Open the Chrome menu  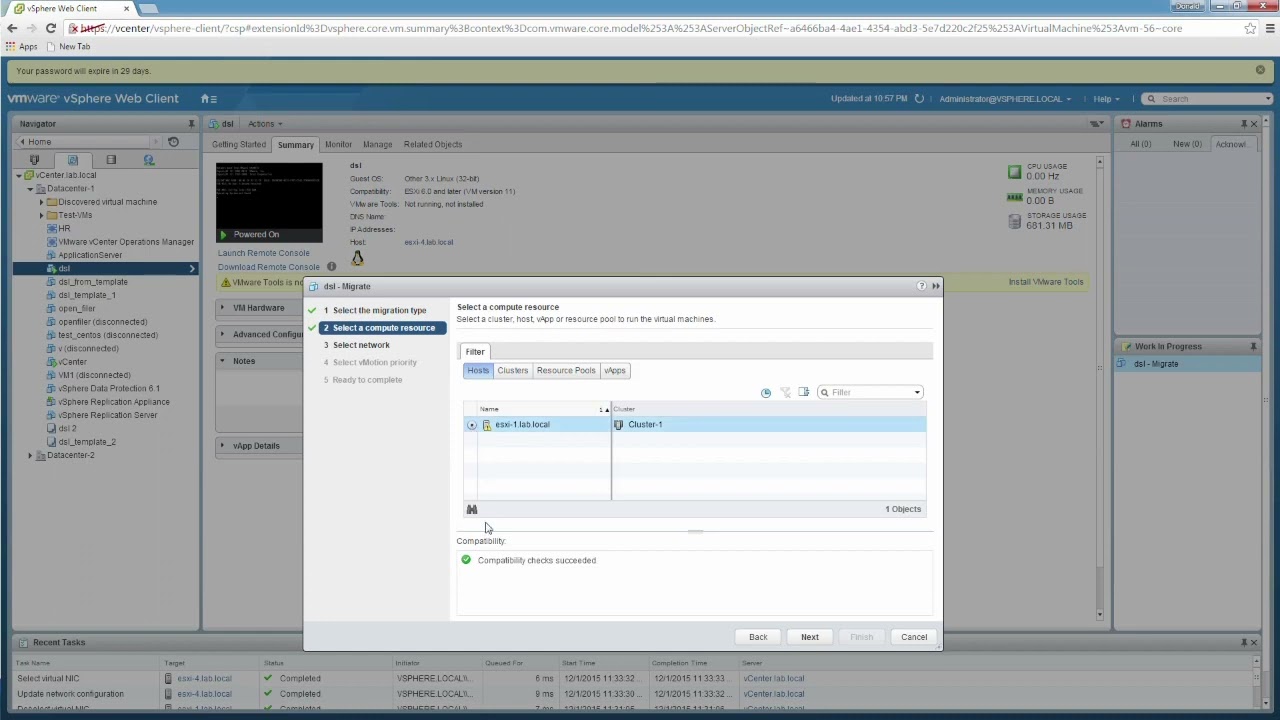(x=1270, y=28)
